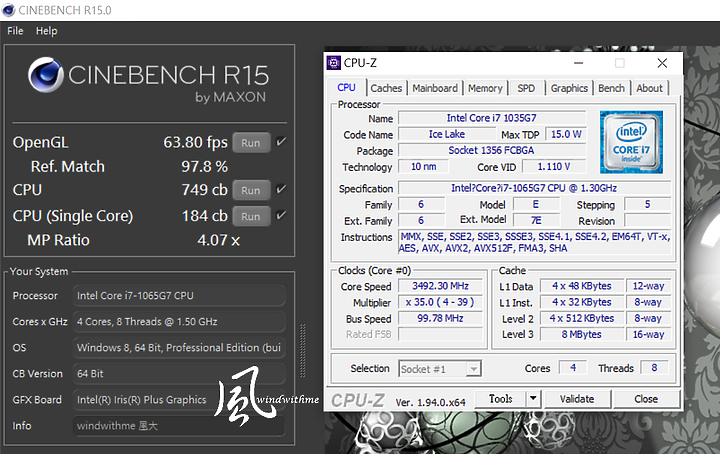Click the Ext. Model value 7E
Screen dimensions: 720x454
tap(536, 220)
